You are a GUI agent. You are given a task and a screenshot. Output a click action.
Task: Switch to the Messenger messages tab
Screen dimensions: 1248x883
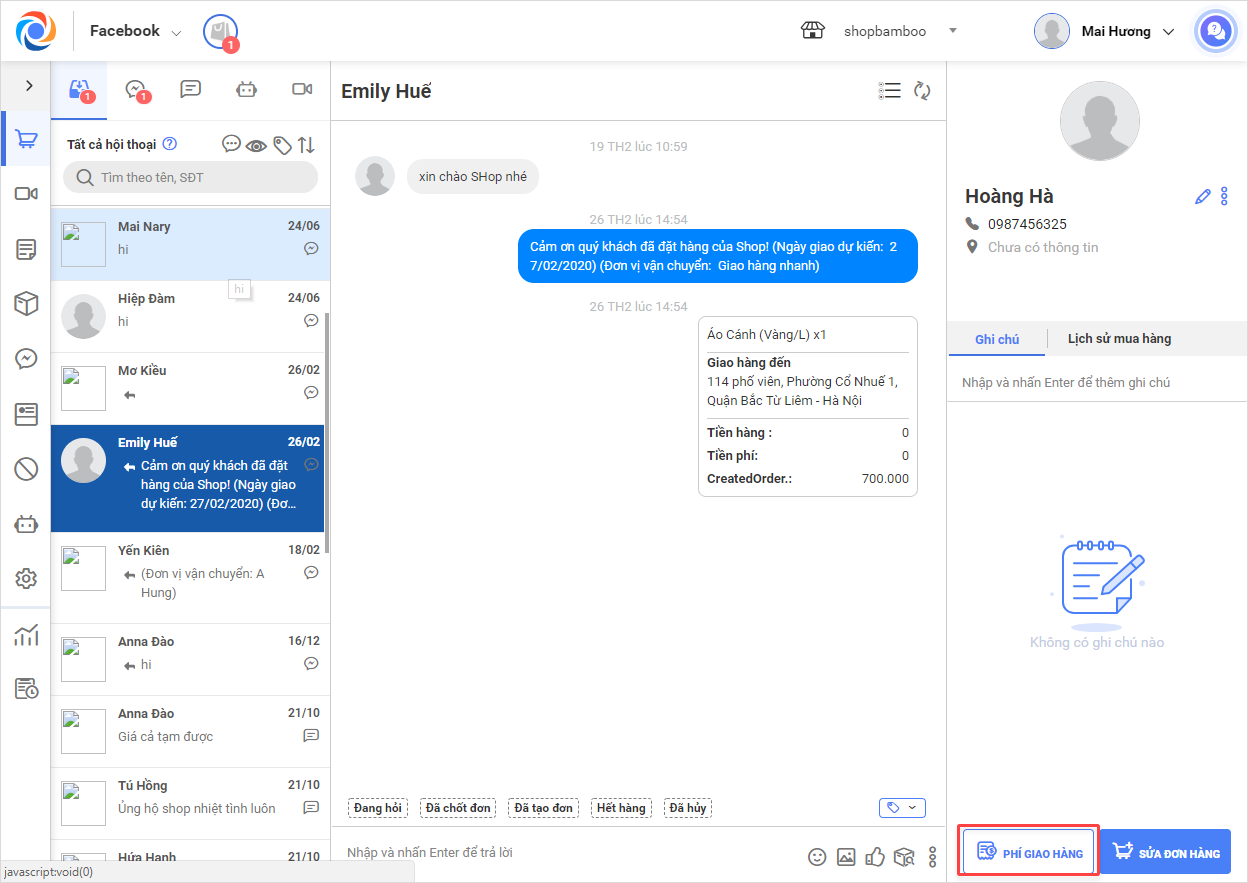click(138, 90)
